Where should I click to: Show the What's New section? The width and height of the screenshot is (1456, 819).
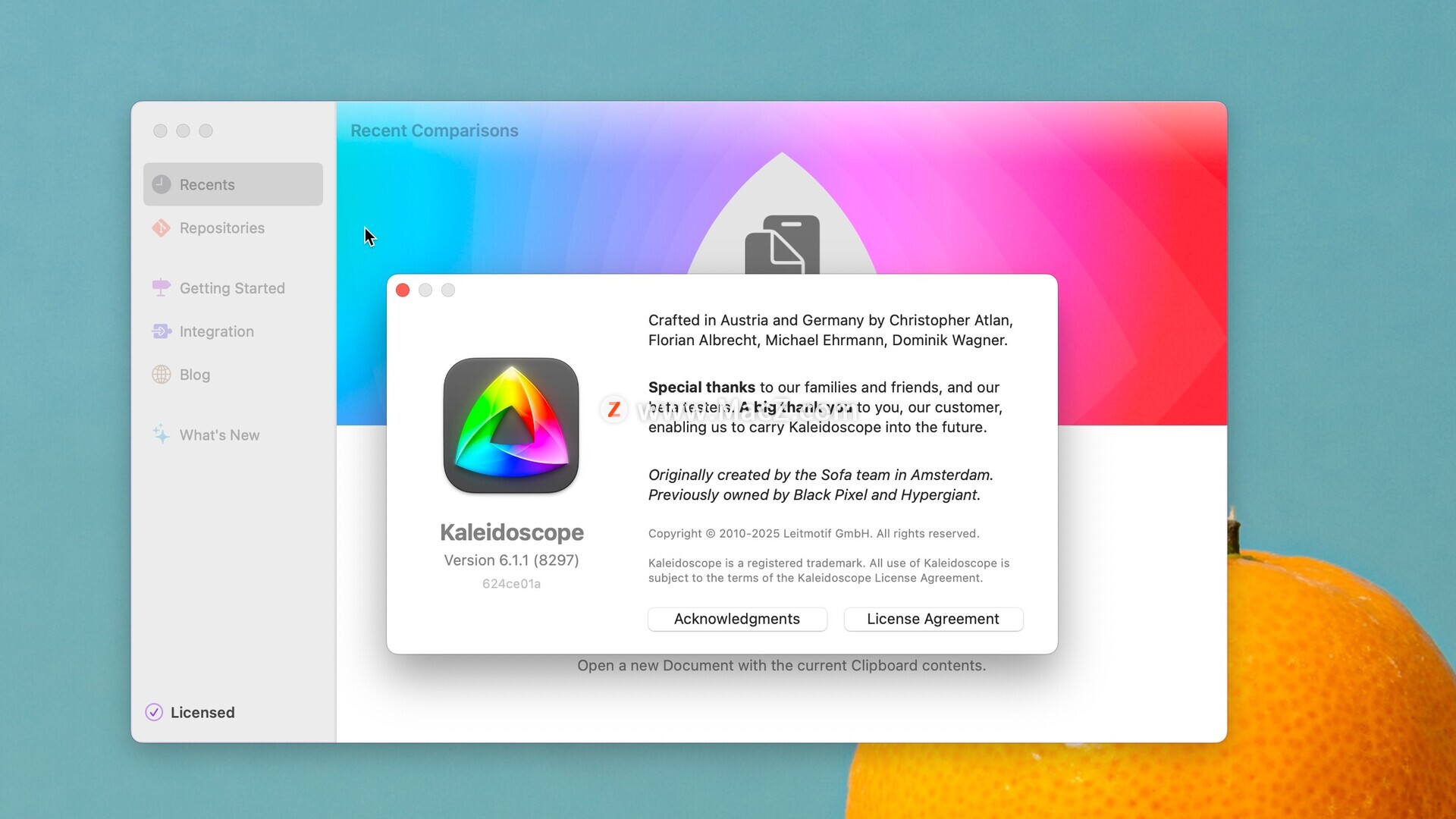pos(233,435)
